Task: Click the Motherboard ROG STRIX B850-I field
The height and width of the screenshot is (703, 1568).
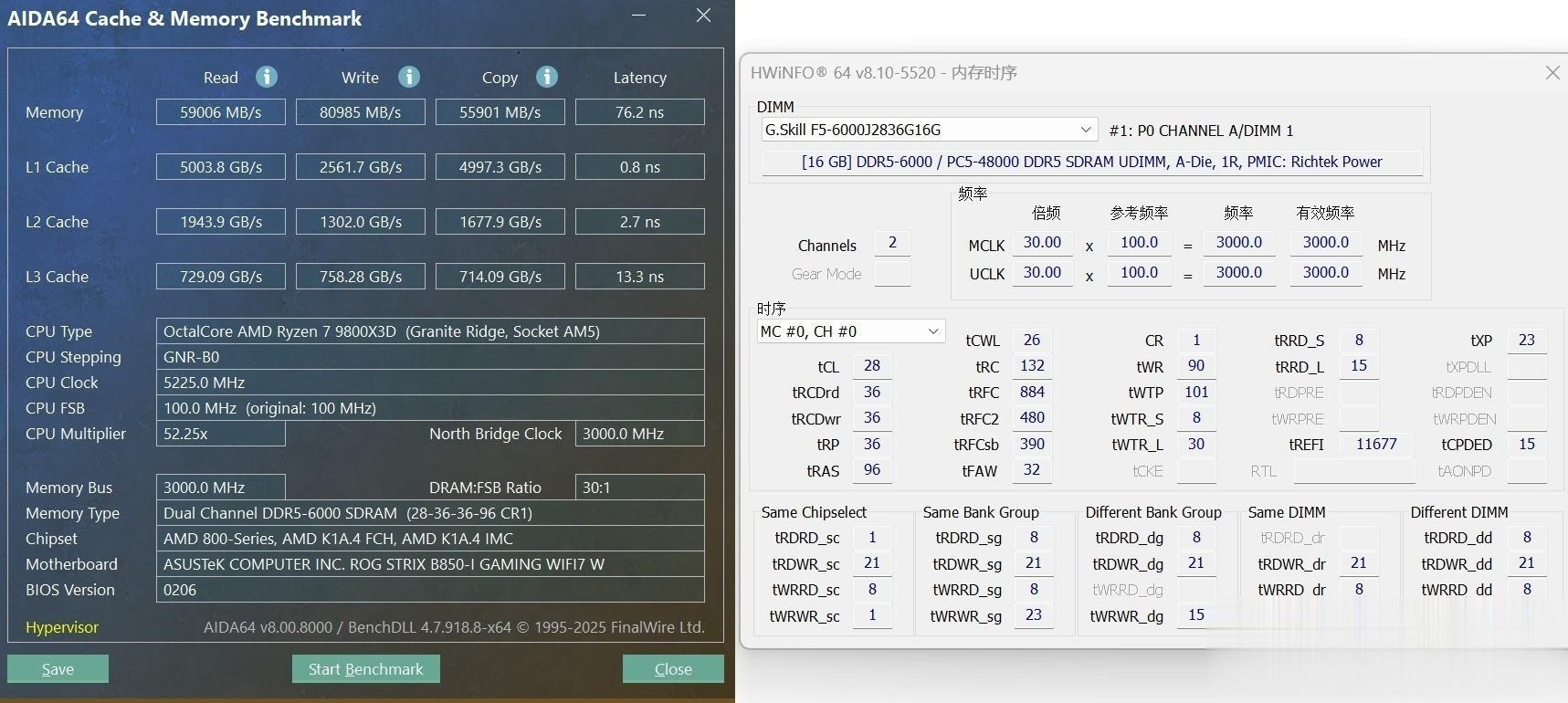Action: click(430, 564)
